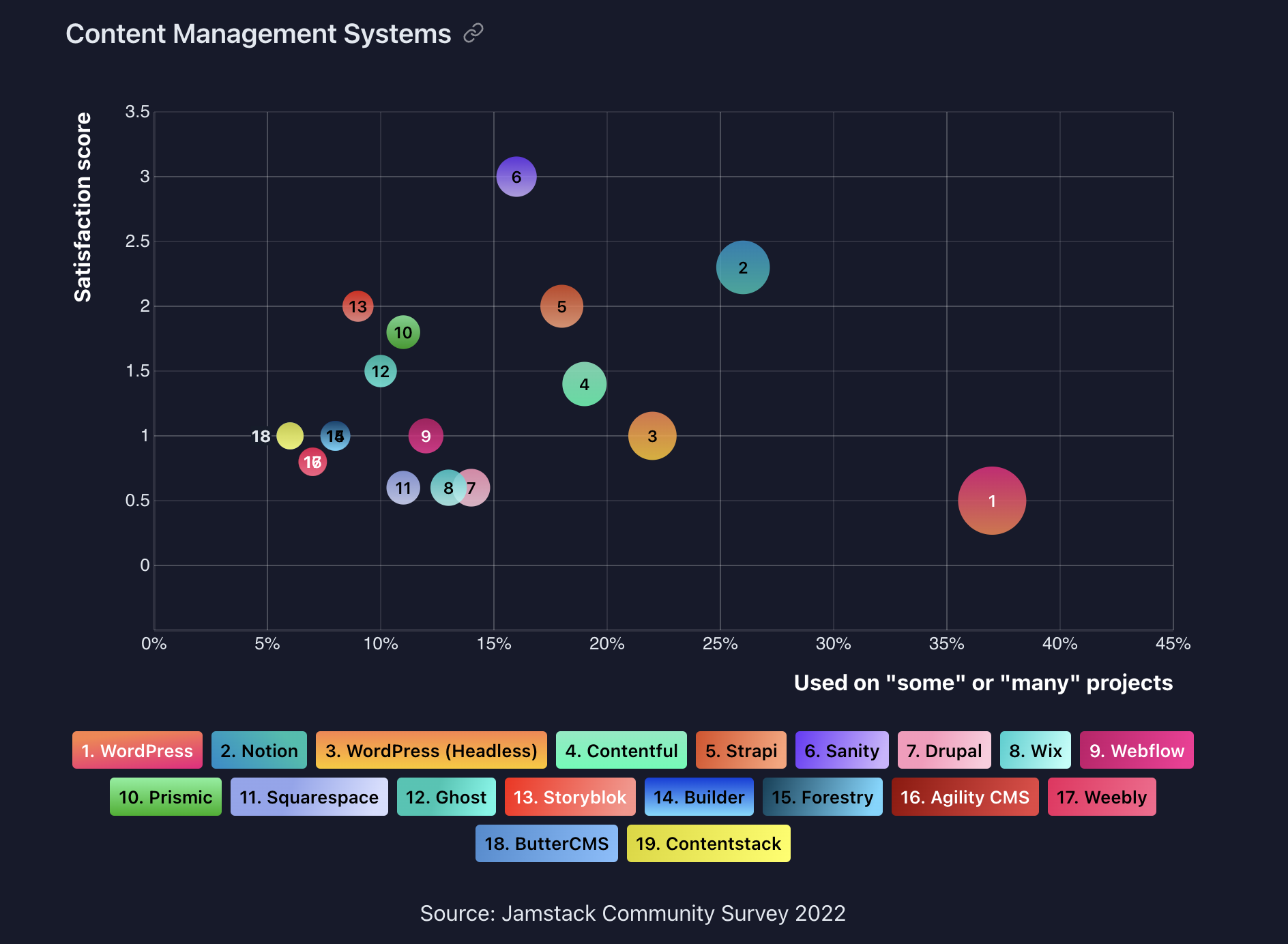
Task: Select bubble 1 for WordPress
Action: (992, 501)
